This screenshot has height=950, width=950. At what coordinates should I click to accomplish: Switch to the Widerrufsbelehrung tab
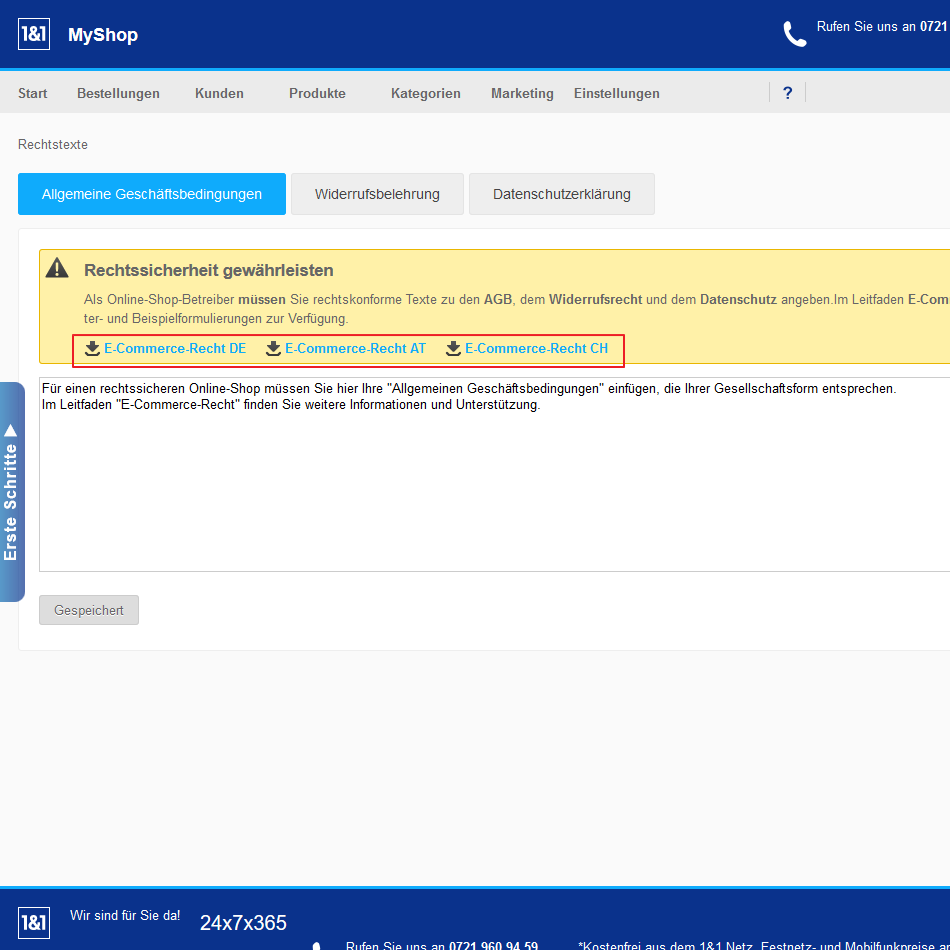tap(377, 194)
